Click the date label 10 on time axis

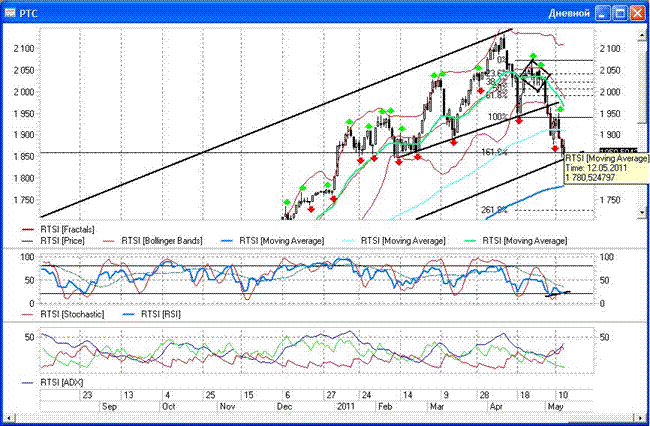coord(562,395)
